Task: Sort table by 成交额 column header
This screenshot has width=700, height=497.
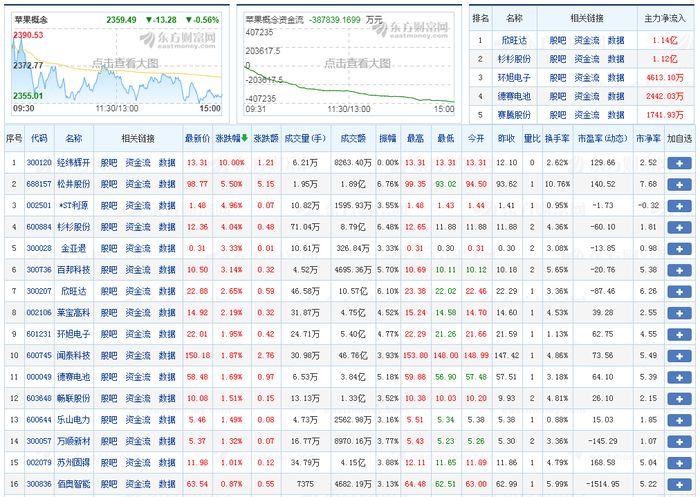Action: pos(353,138)
